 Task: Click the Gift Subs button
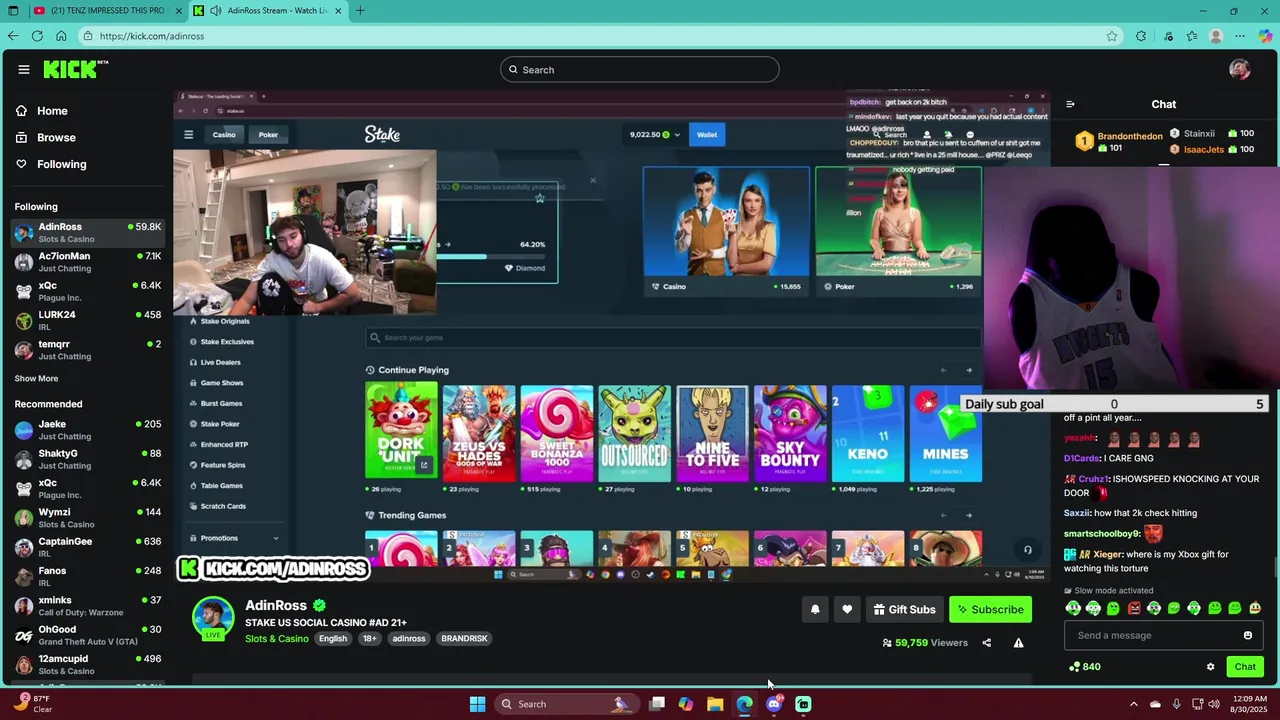coord(904,609)
